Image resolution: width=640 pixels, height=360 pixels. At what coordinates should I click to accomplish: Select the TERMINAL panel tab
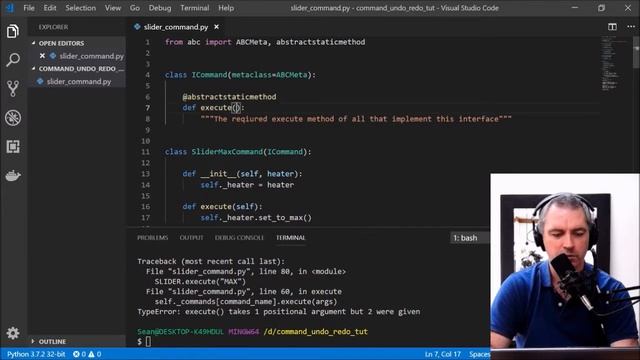(290, 238)
